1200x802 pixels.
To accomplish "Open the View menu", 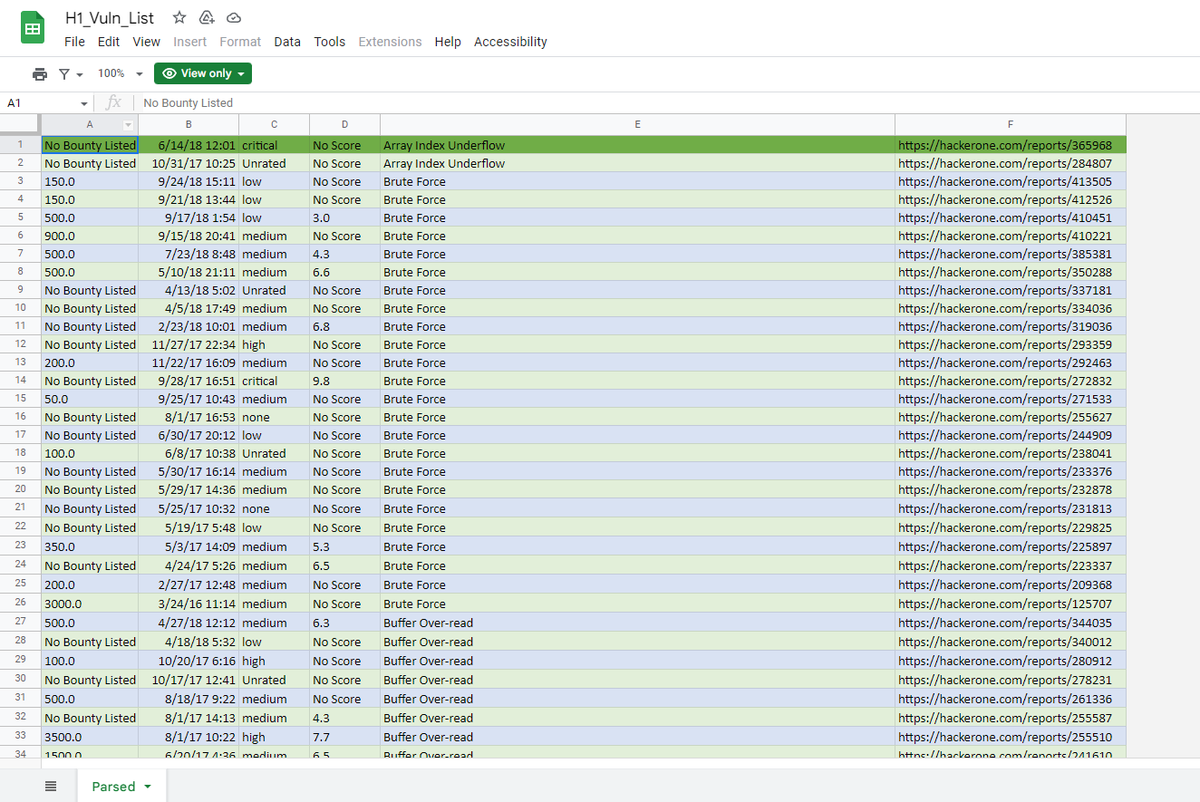I will click(x=146, y=42).
